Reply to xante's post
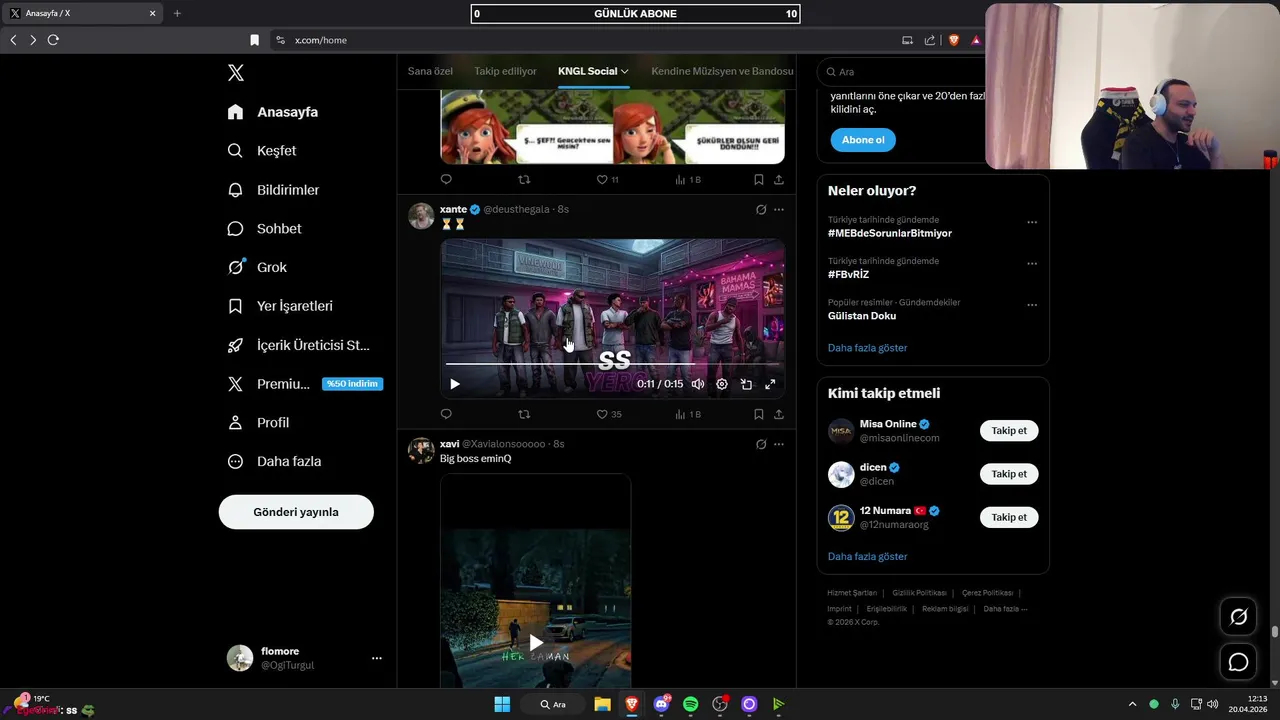1280x720 pixels. pyautogui.click(x=446, y=414)
